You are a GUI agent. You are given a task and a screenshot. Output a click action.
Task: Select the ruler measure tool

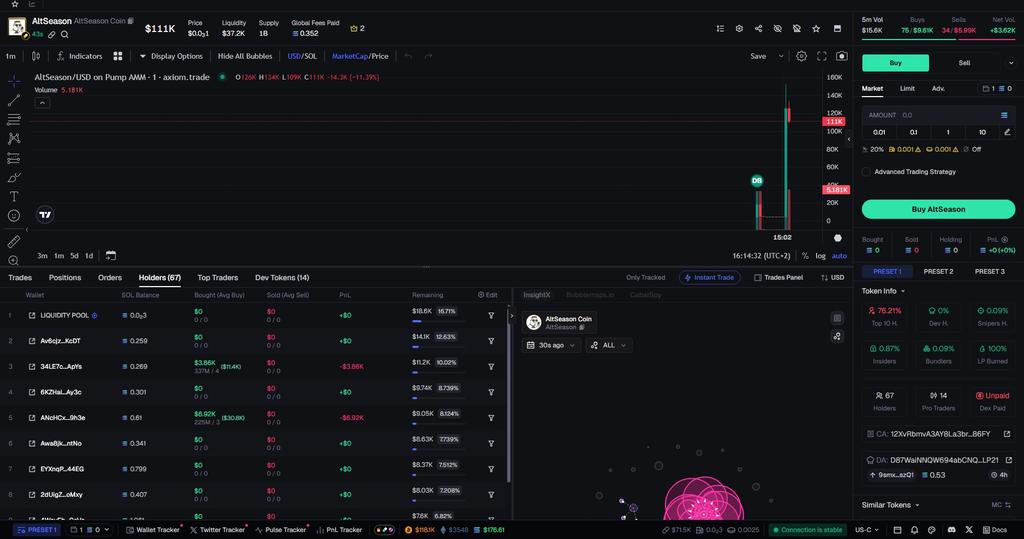click(14, 242)
